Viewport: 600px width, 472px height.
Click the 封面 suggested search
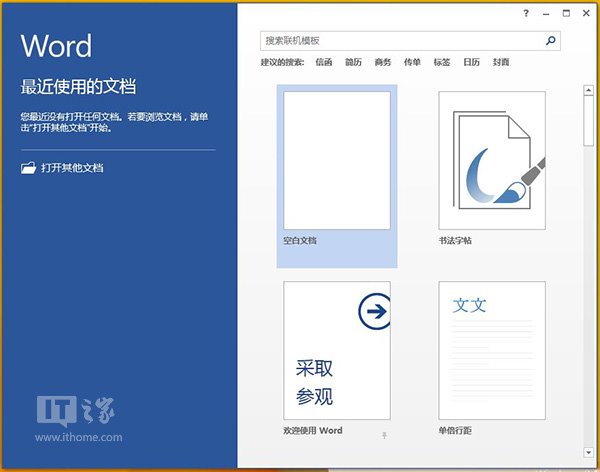click(500, 62)
